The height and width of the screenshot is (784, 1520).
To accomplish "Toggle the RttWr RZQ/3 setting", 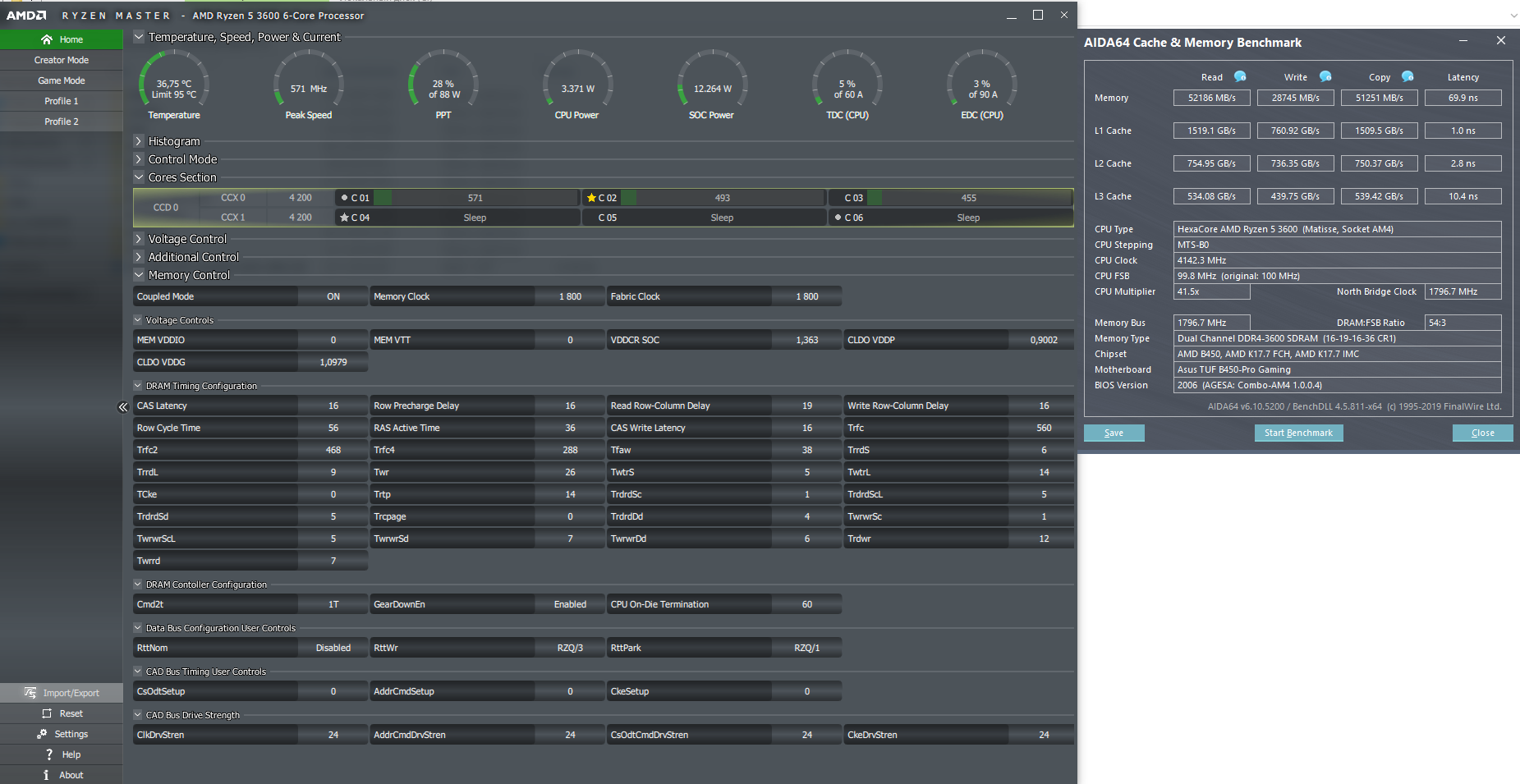I will [x=570, y=648].
